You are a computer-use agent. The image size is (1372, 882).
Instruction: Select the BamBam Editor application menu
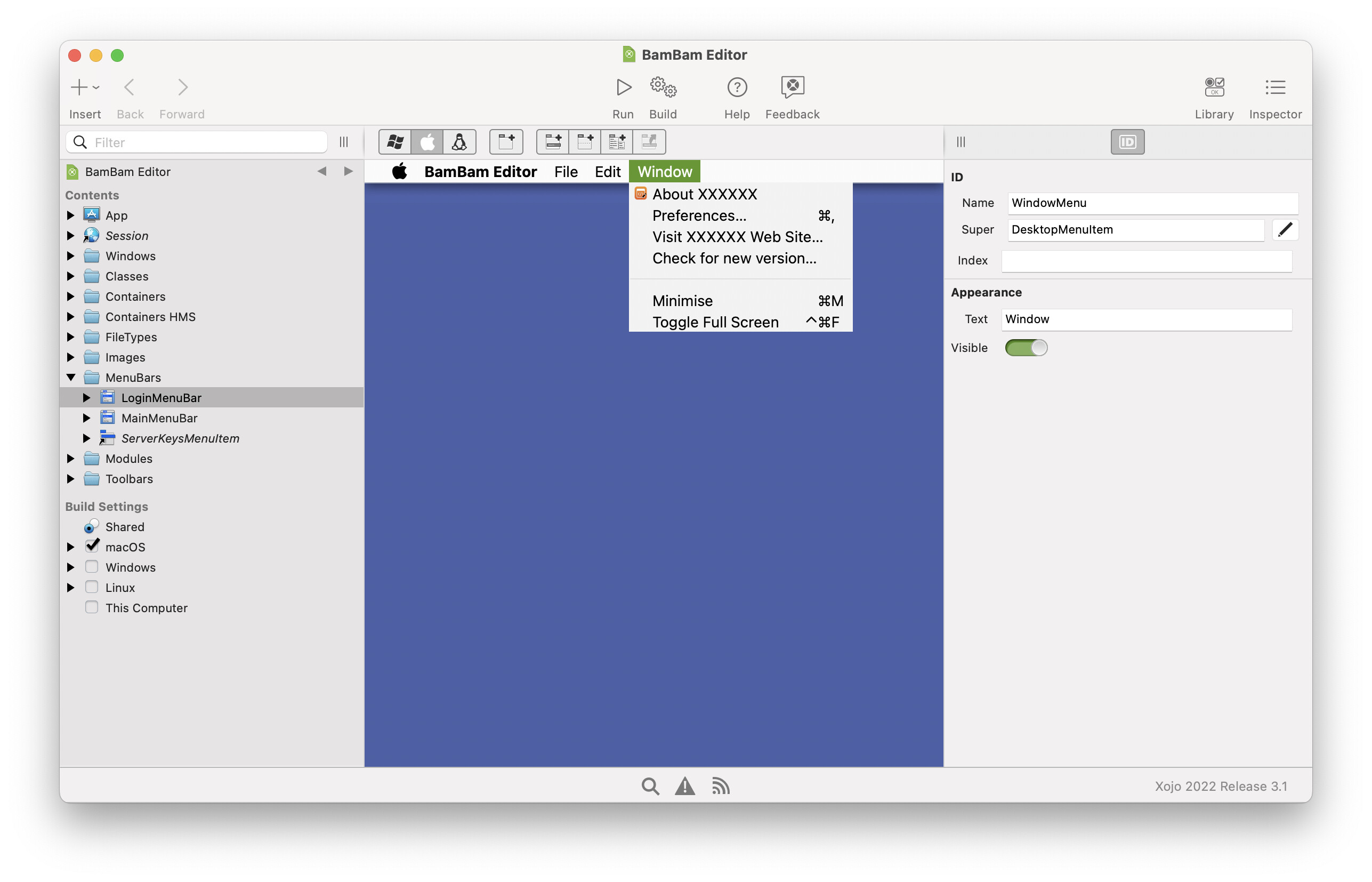(x=480, y=171)
